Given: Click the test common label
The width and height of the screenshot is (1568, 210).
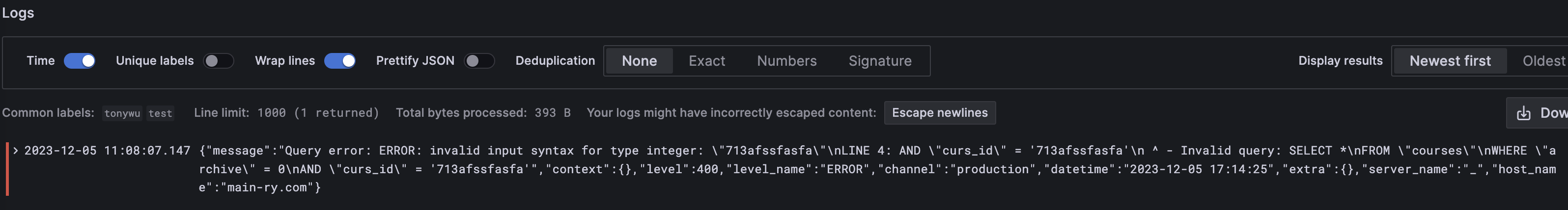Looking at the screenshot, I should (x=160, y=113).
